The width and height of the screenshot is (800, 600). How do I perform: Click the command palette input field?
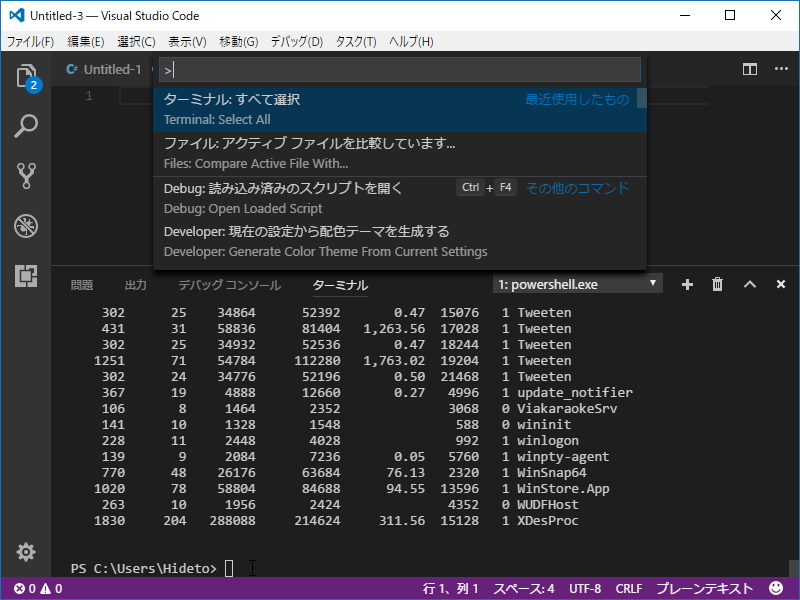click(x=399, y=70)
